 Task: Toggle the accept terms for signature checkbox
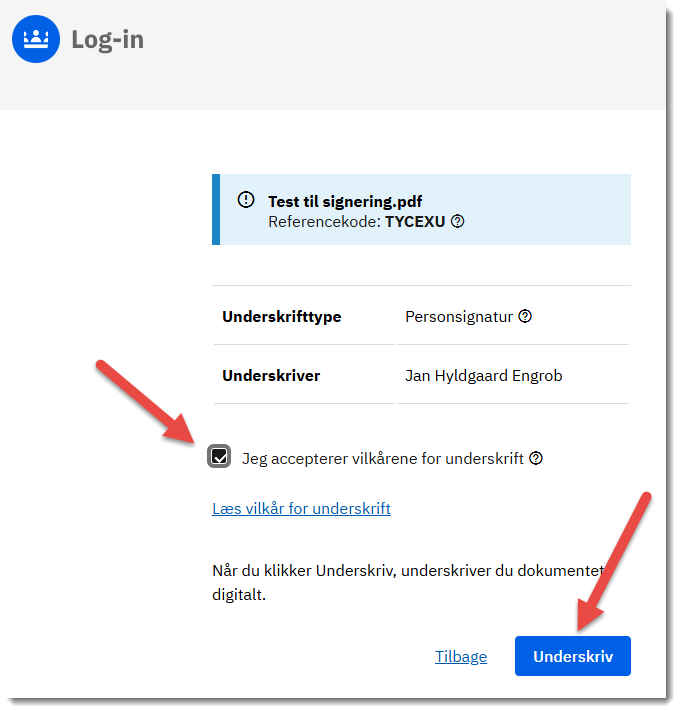219,457
